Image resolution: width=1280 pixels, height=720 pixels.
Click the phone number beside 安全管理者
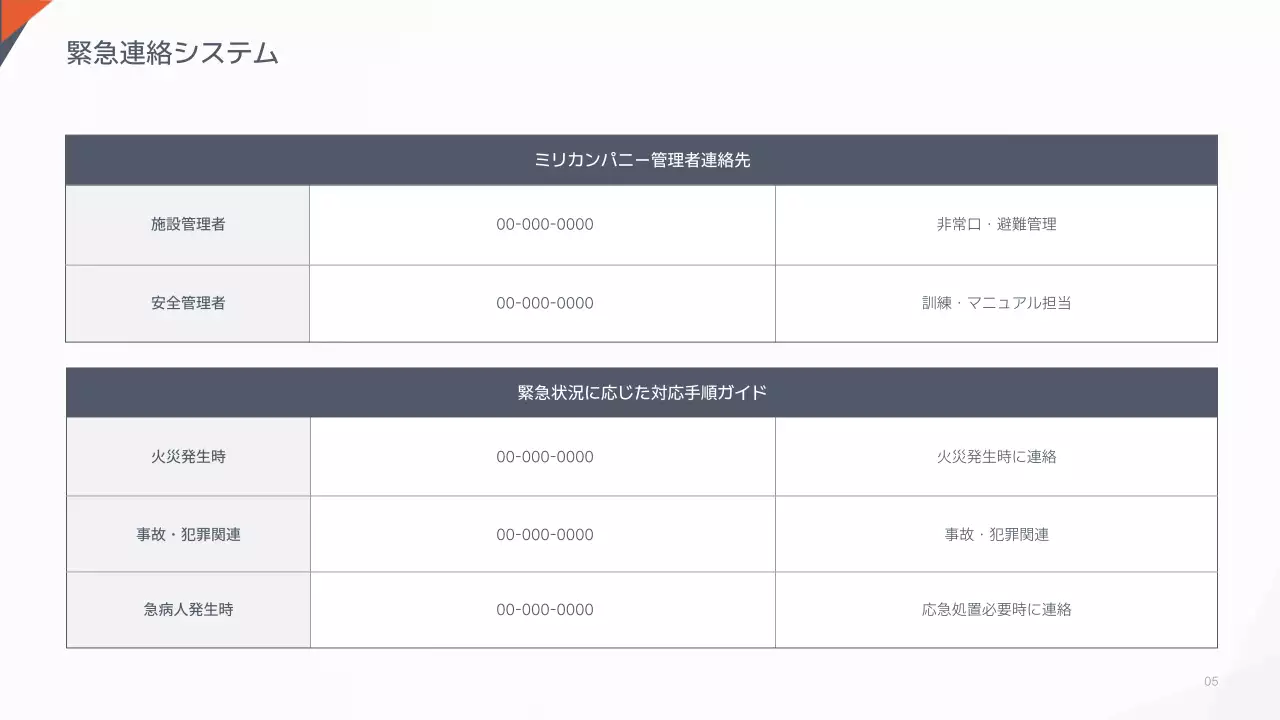tap(544, 303)
